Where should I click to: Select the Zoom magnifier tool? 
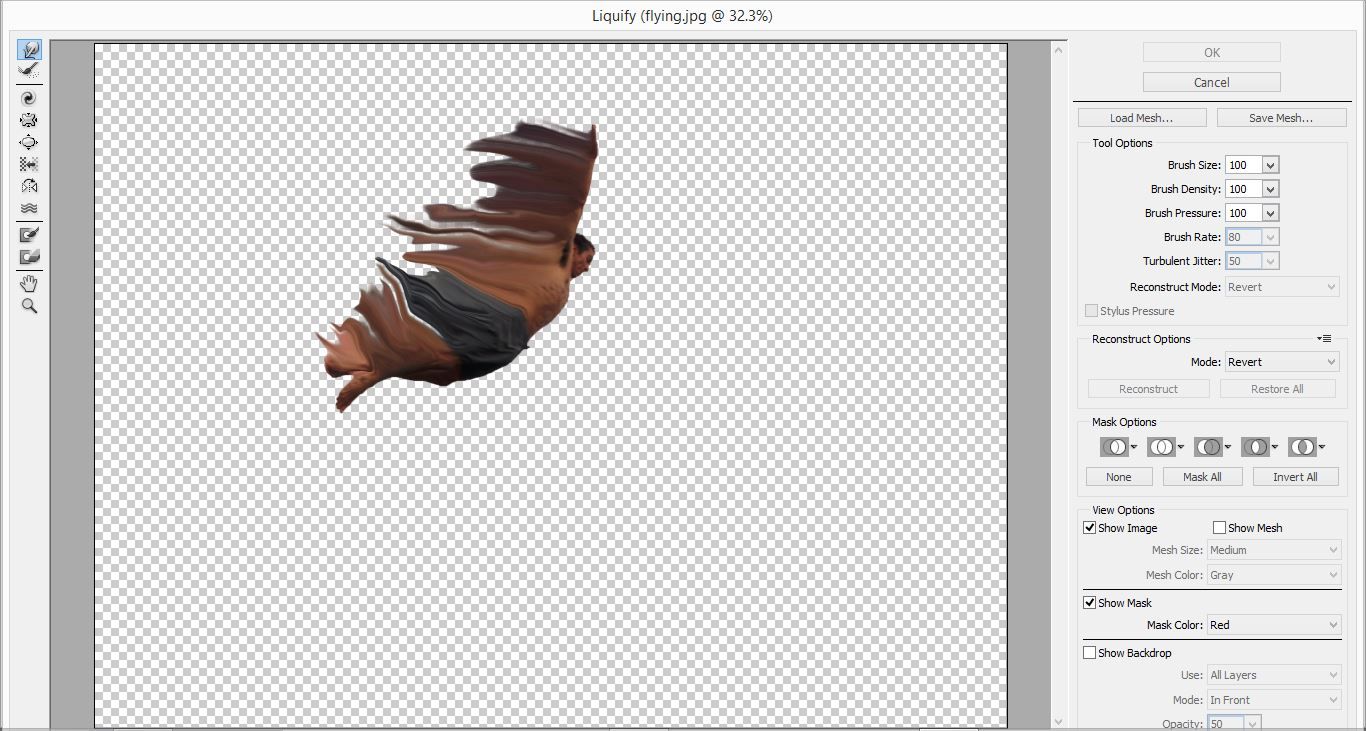click(x=29, y=306)
